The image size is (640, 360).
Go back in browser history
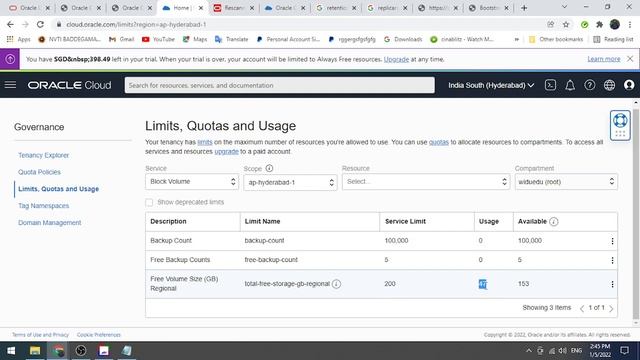tap(10, 24)
